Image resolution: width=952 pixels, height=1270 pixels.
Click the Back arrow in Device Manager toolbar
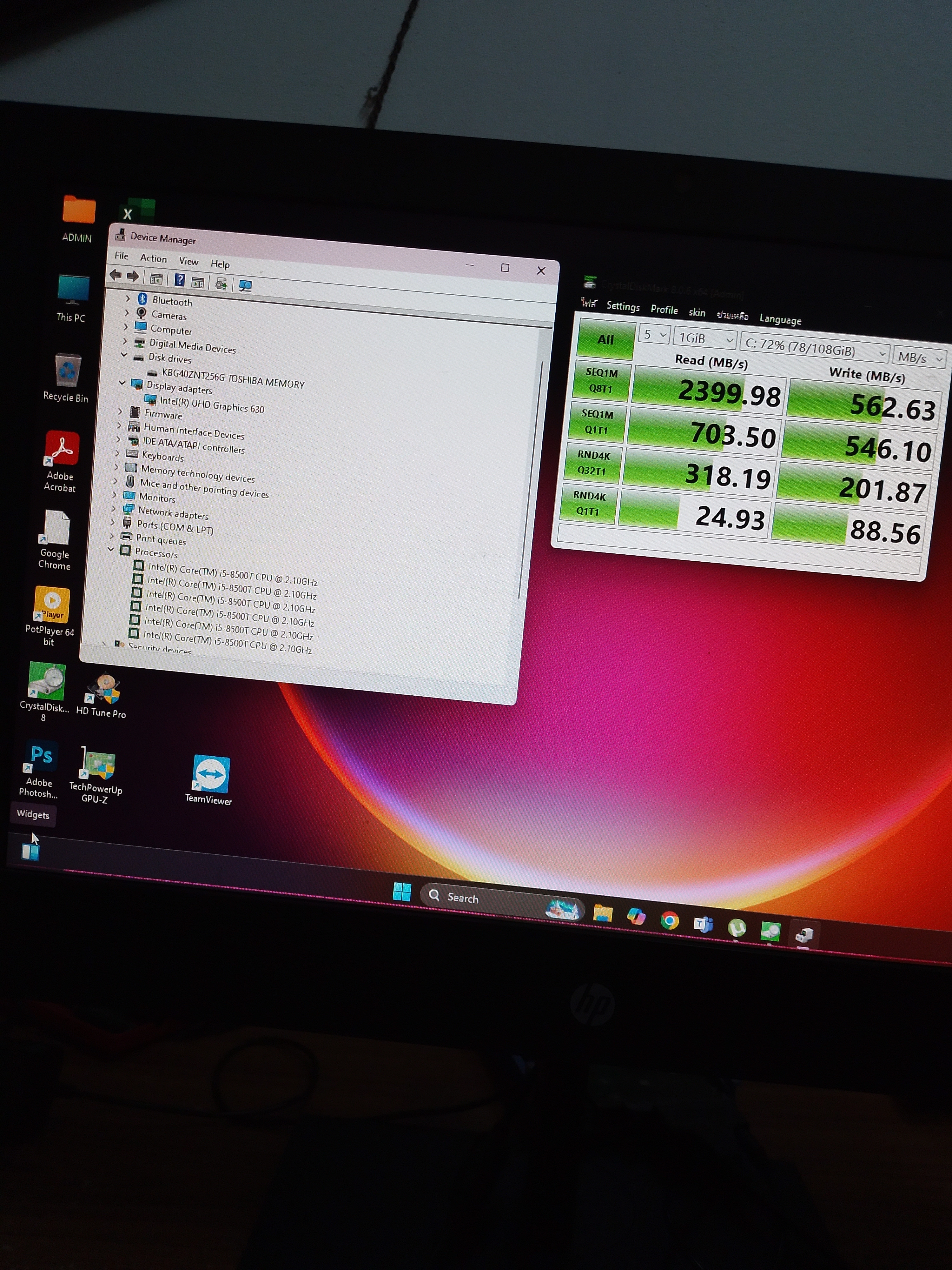[115, 275]
